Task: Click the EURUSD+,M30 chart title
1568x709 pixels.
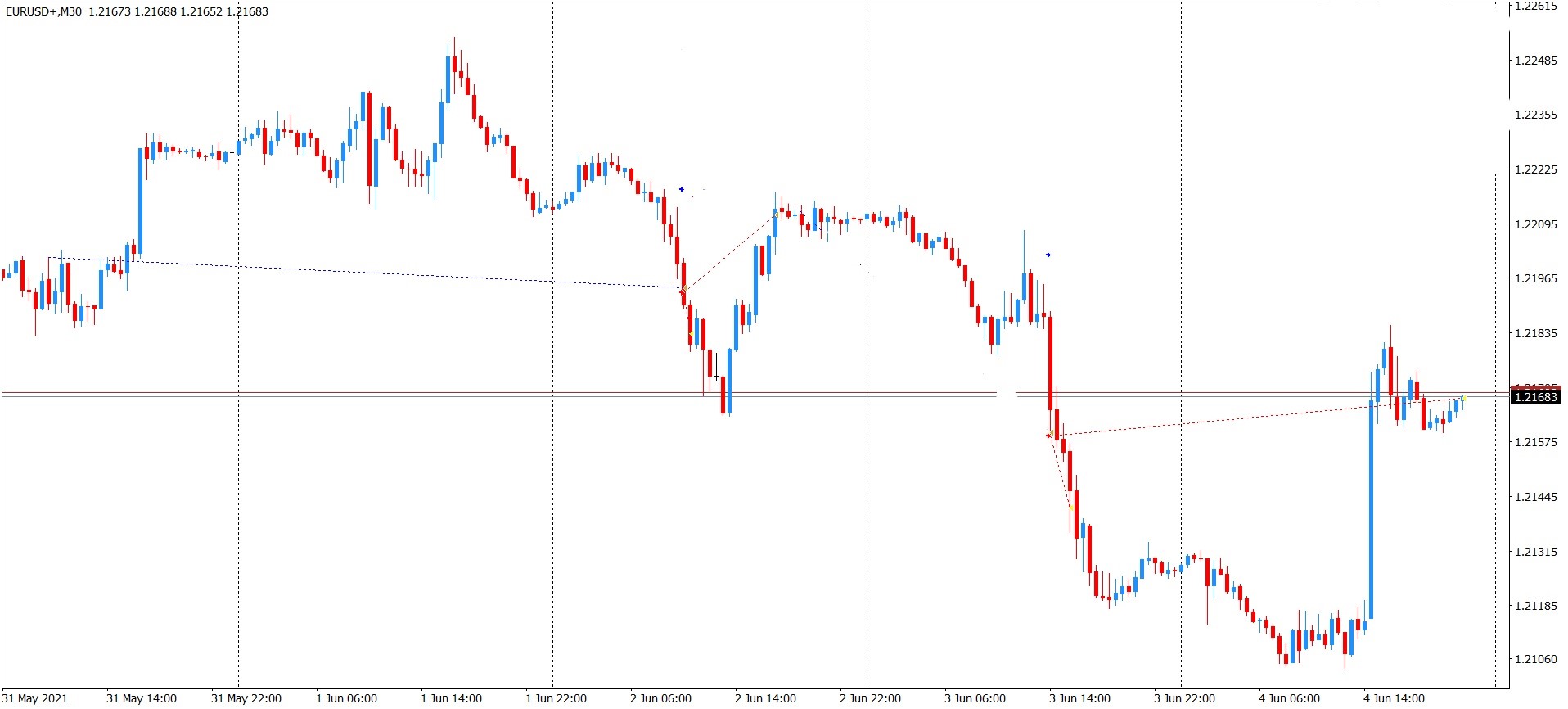Action: [43, 11]
